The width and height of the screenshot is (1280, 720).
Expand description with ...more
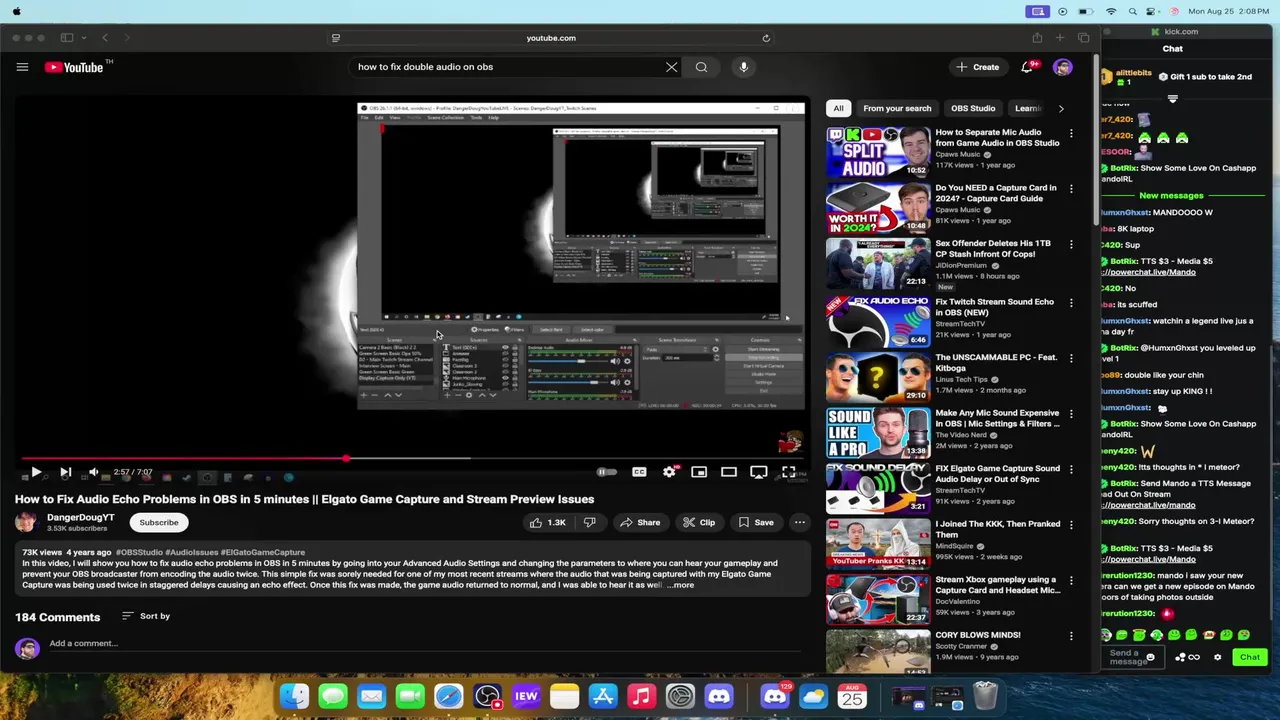tap(680, 585)
